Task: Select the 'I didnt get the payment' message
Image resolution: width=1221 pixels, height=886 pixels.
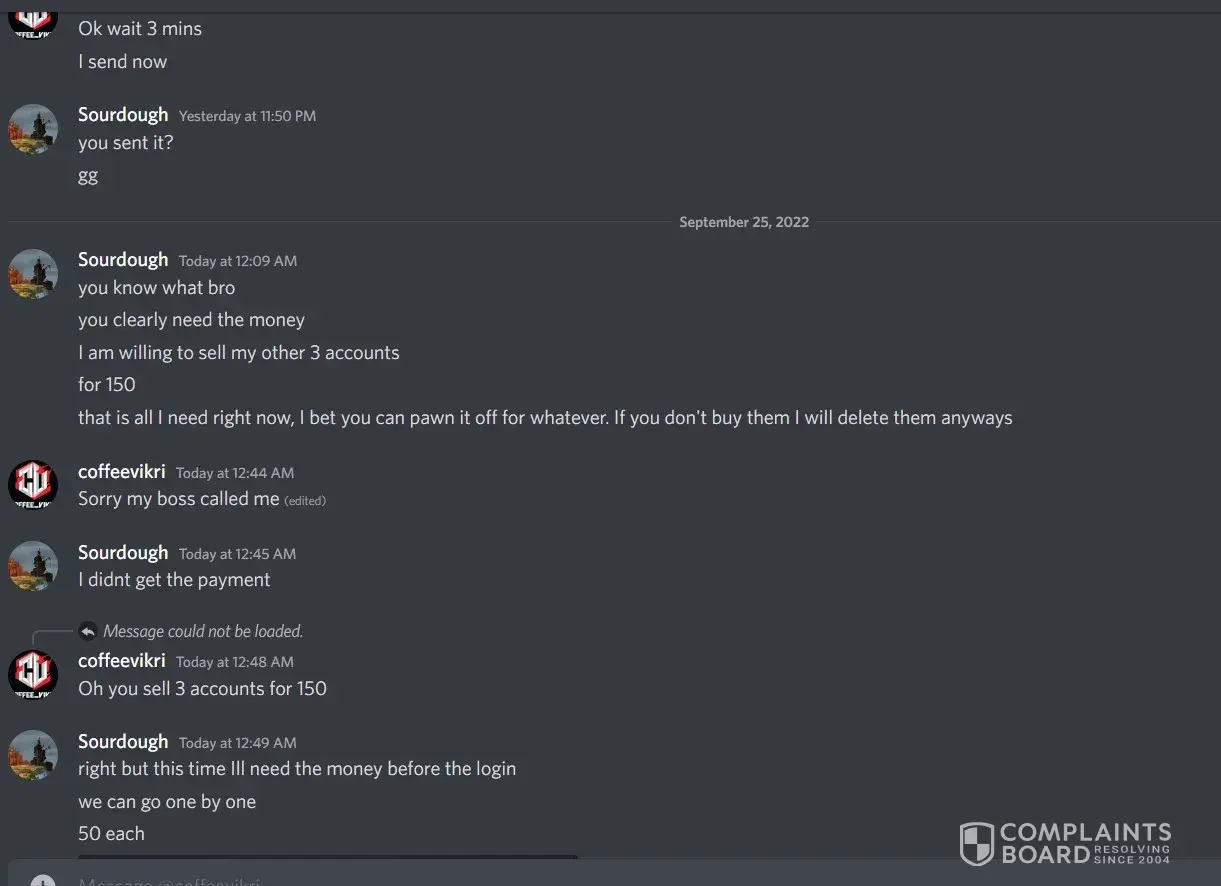Action: 174,580
